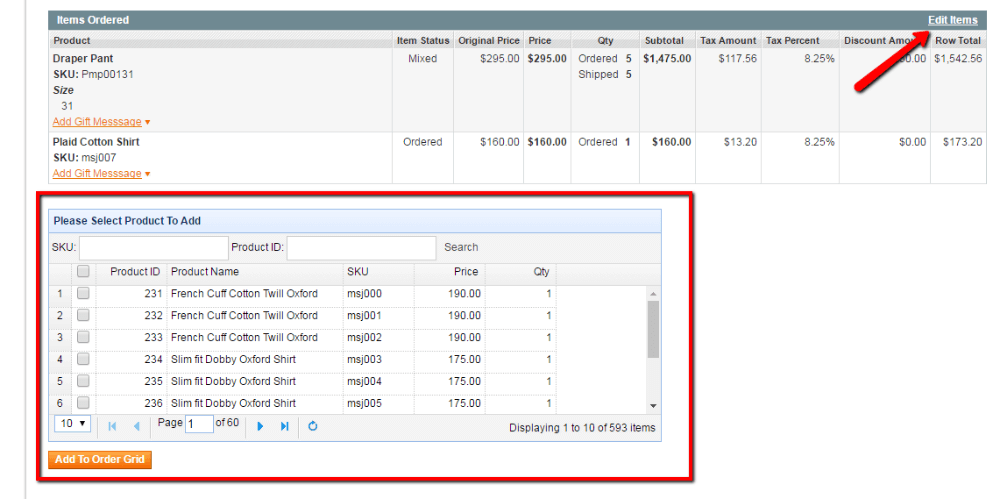This screenshot has width=1000, height=499.
Task: Sort grid by Product Name column
Action: [x=205, y=272]
